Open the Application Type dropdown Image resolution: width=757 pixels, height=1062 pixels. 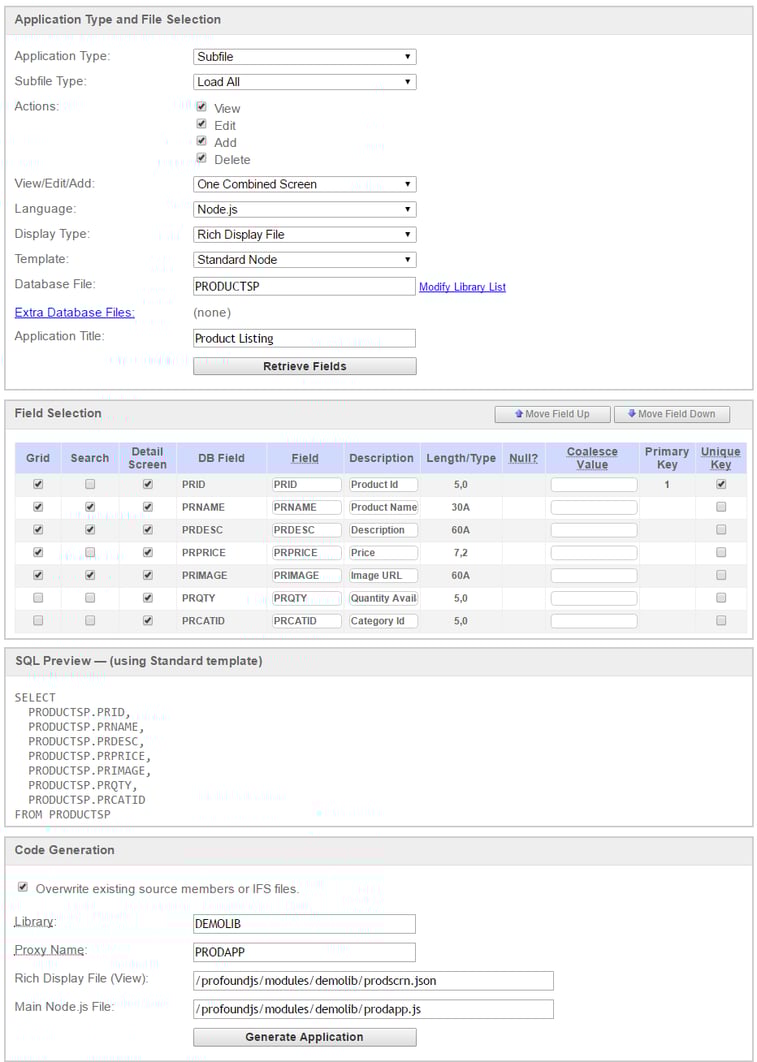pos(305,57)
